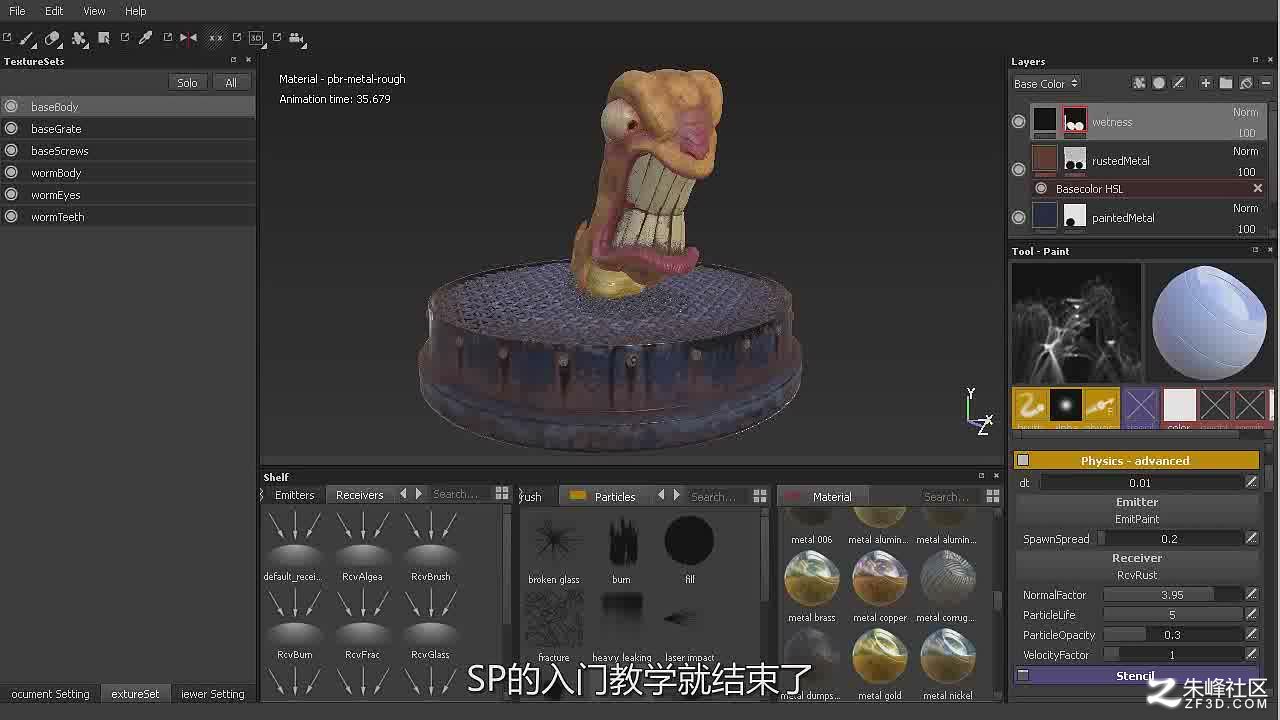This screenshot has width=1280, height=720.
Task: Edit the NormalFactor parameter pencil icon
Action: [1251, 594]
